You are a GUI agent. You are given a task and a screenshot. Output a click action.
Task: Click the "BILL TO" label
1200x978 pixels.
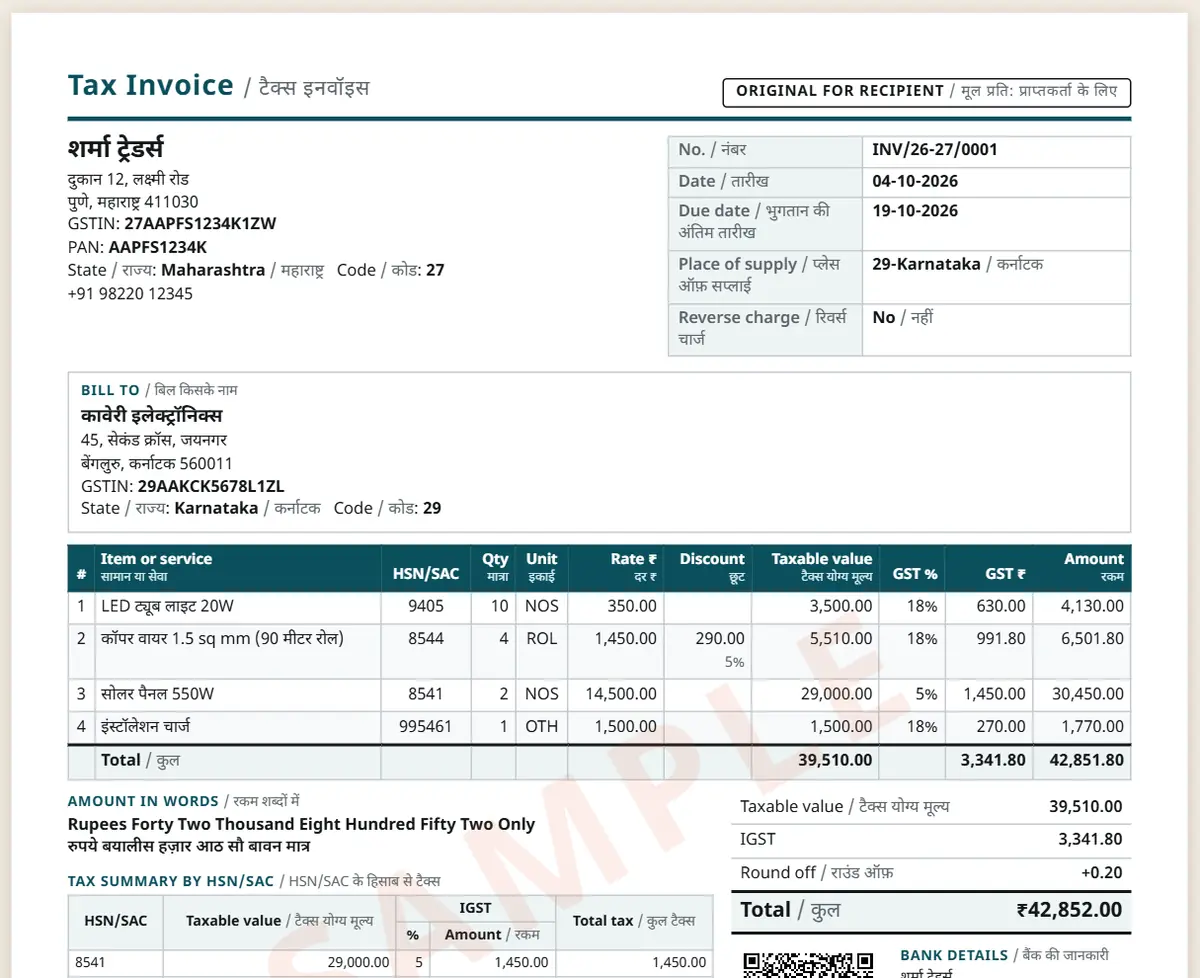(x=110, y=390)
